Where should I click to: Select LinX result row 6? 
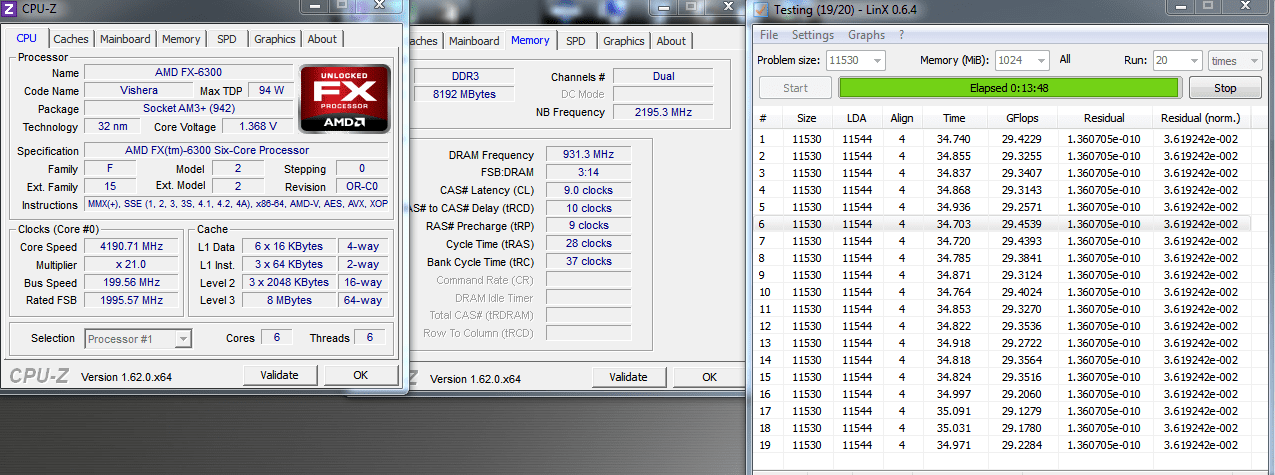[x=1003, y=224]
